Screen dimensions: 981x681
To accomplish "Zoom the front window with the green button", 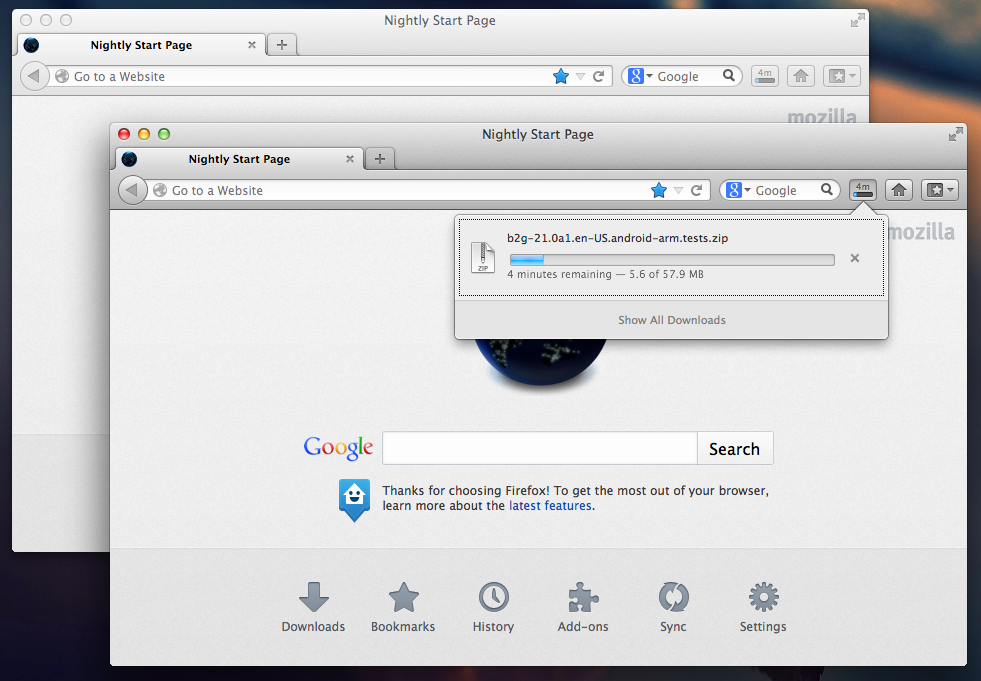I will coord(164,134).
